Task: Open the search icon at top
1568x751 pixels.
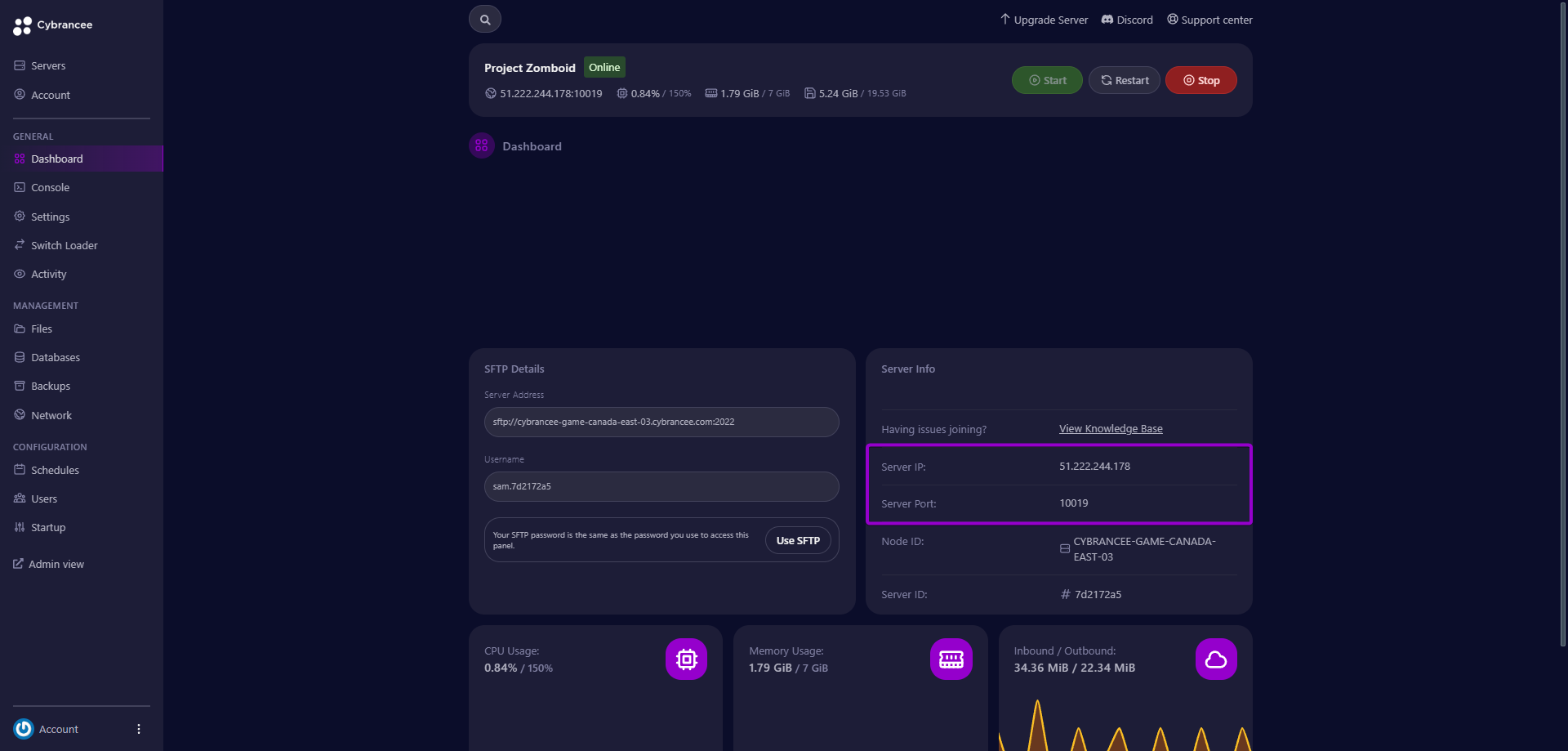Action: coord(484,18)
